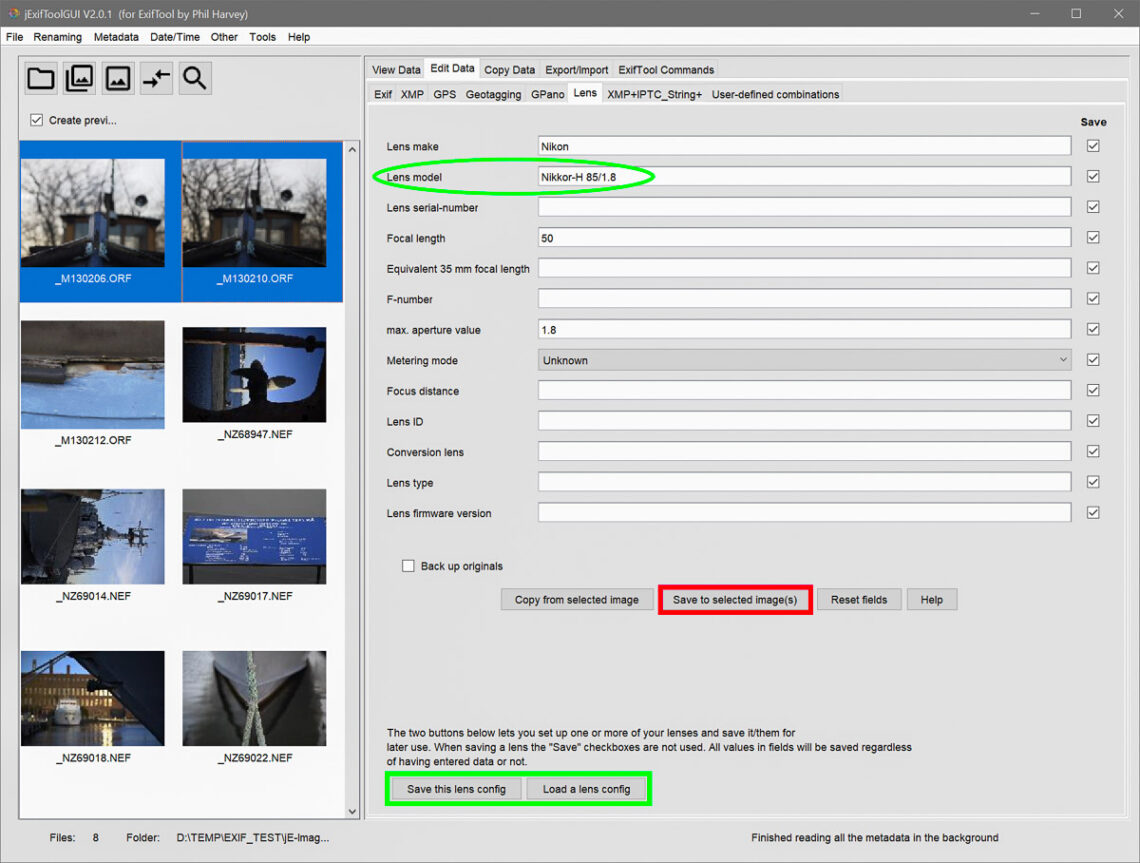Open the Metadata menu
Viewport: 1140px width, 863px height.
[x=116, y=37]
